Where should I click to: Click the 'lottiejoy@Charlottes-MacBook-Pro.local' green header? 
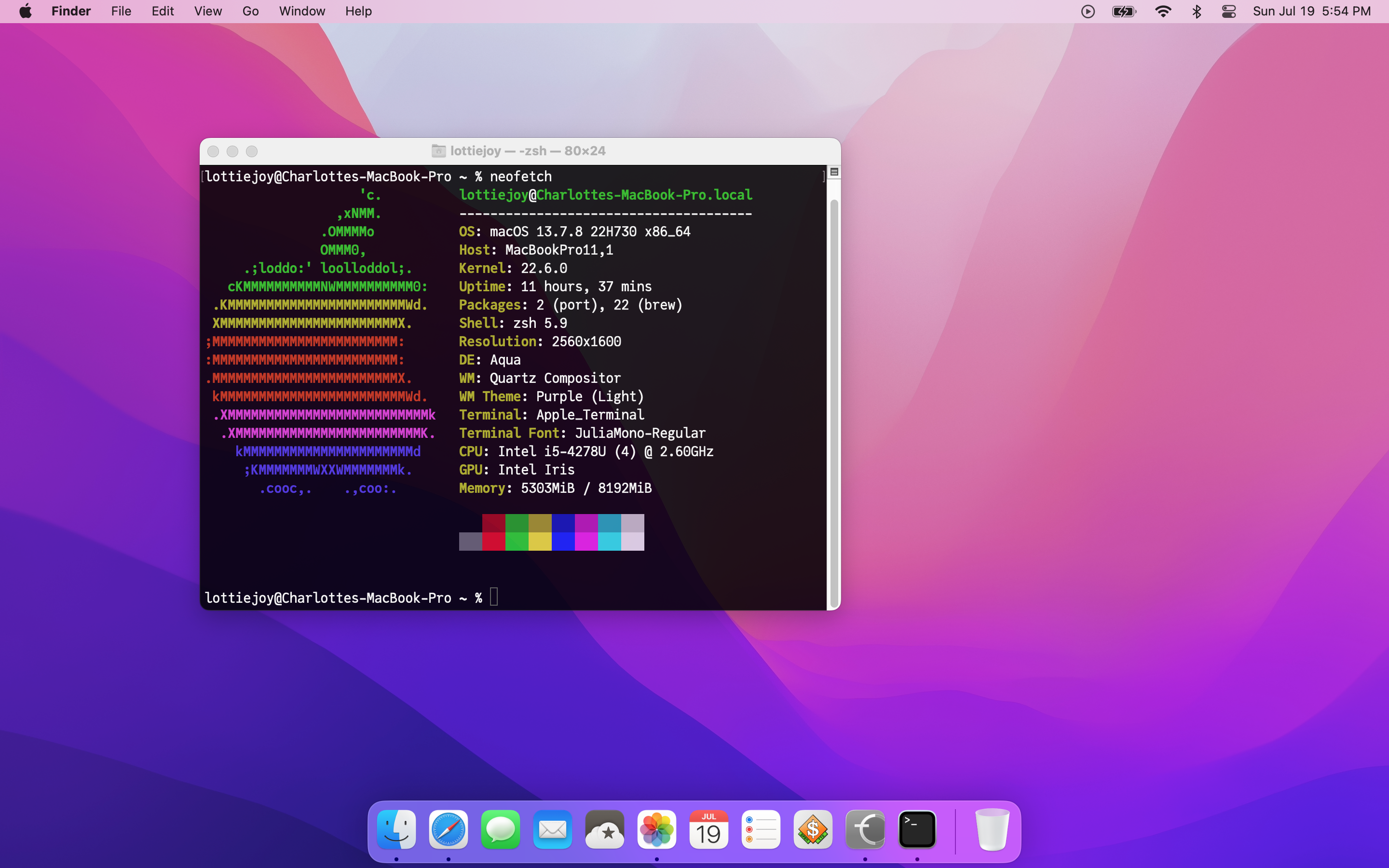[x=606, y=195]
